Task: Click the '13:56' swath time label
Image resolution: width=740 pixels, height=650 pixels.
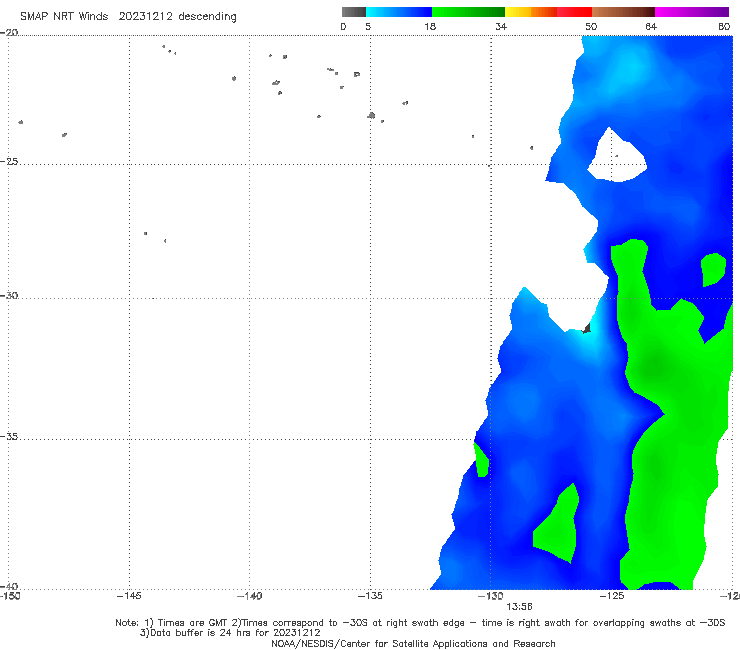Action: pyautogui.click(x=519, y=607)
